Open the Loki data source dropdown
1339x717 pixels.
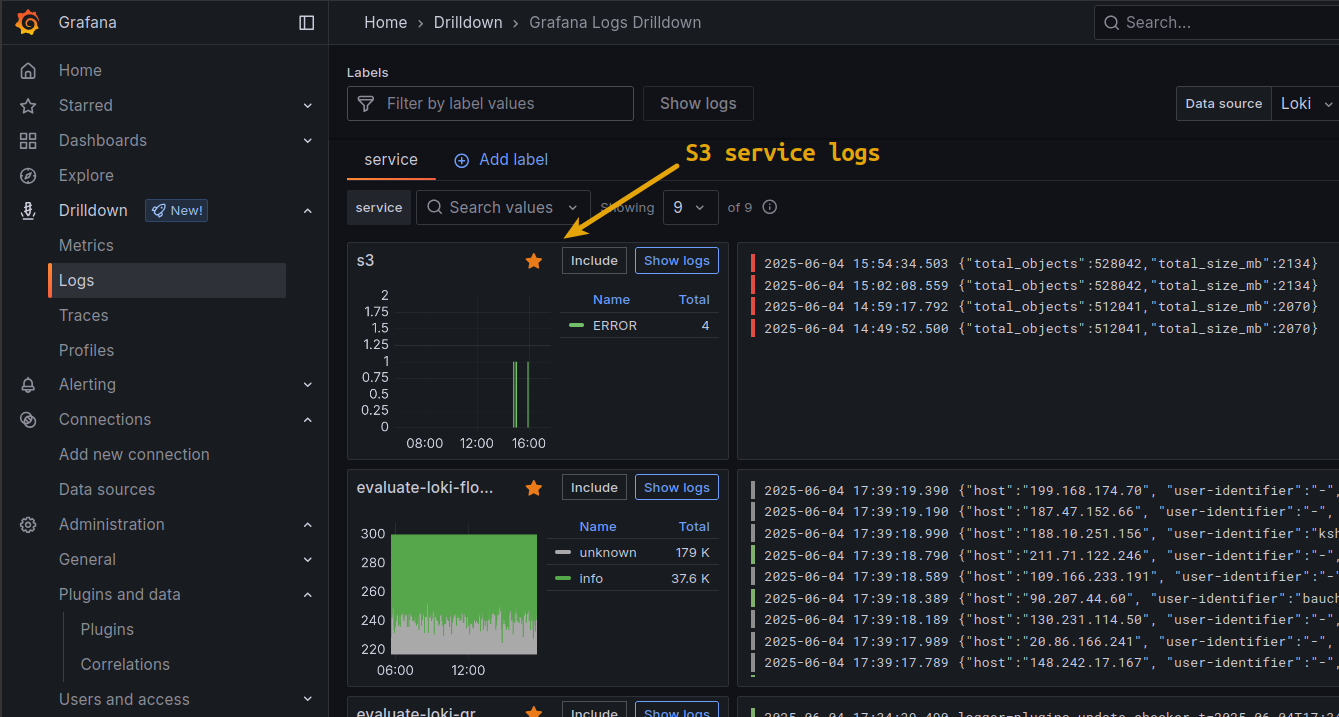1305,104
